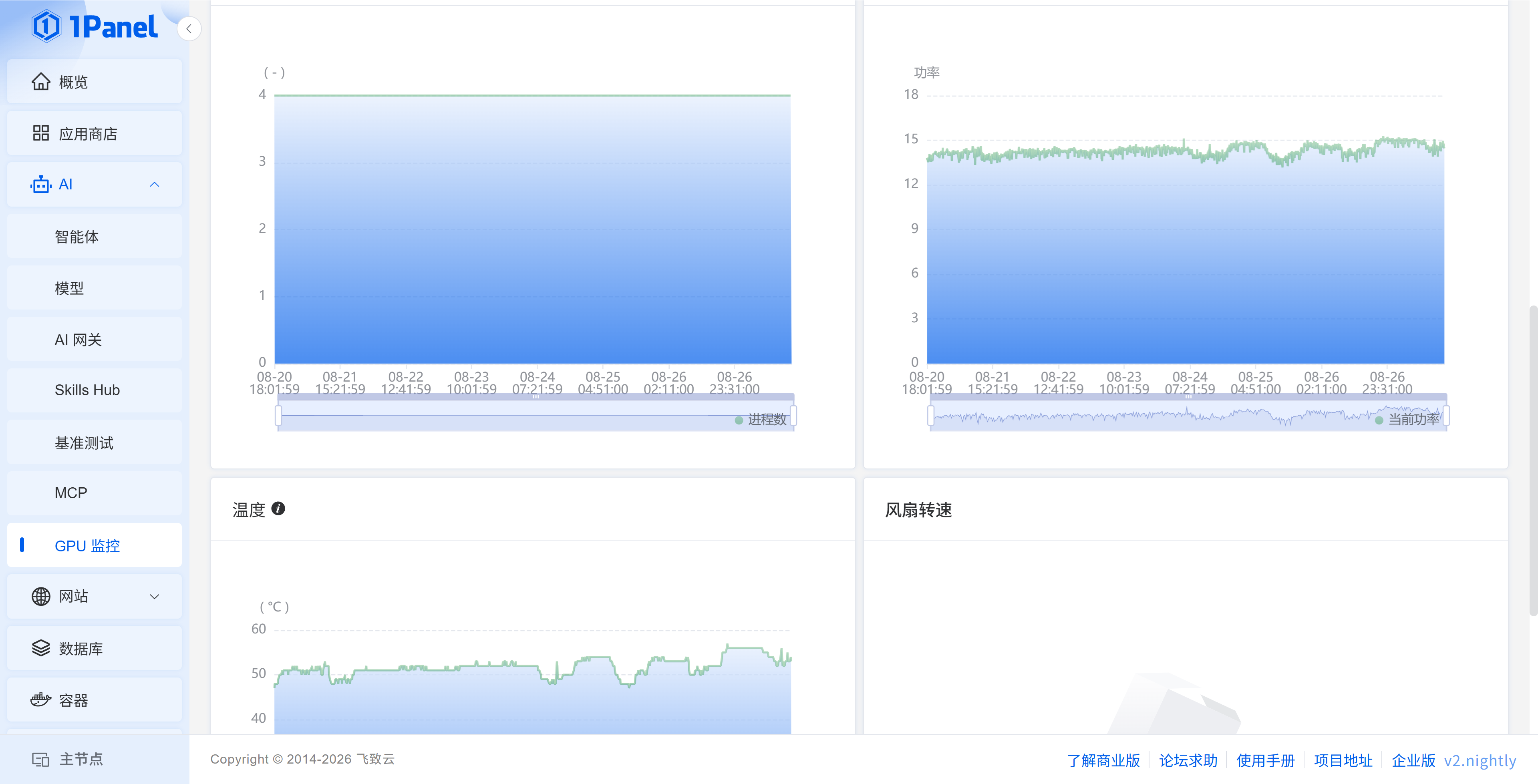Image resolution: width=1538 pixels, height=784 pixels.
Task: Click the node icon beside 主节点
Action: tap(41, 760)
